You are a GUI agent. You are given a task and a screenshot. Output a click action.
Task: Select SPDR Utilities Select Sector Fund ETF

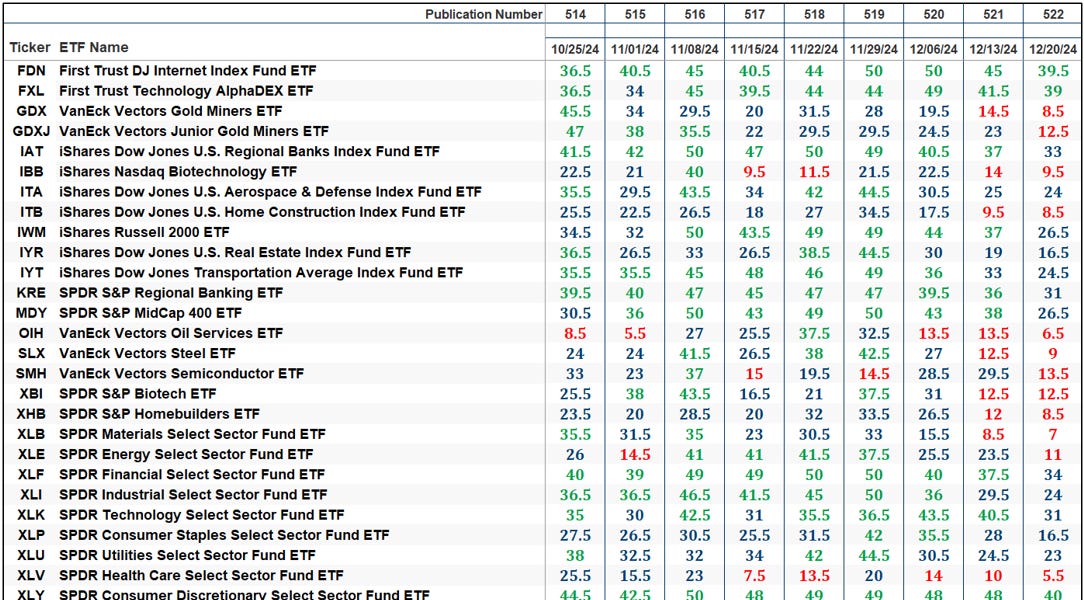click(x=187, y=555)
